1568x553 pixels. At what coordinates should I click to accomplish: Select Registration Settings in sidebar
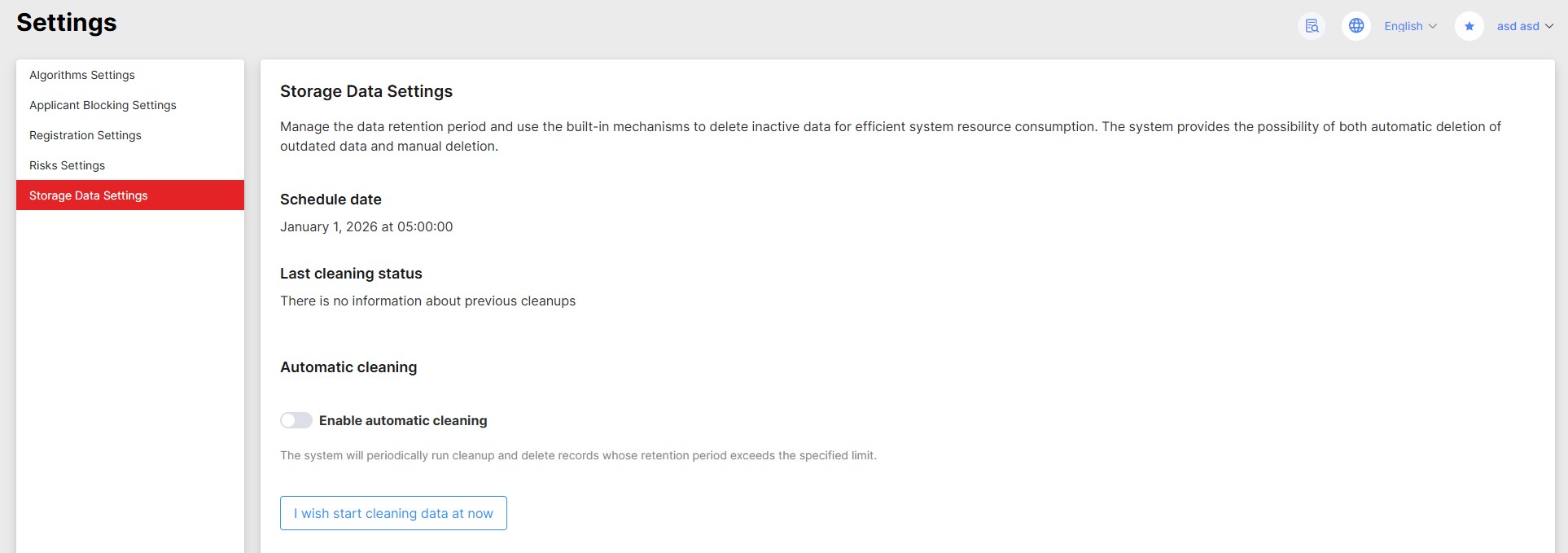(x=85, y=135)
